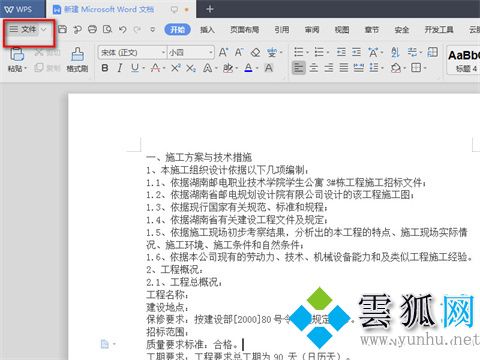Expand the font color dropdown arrow
The height and width of the screenshot is (360, 480).
pyautogui.click(x=257, y=68)
